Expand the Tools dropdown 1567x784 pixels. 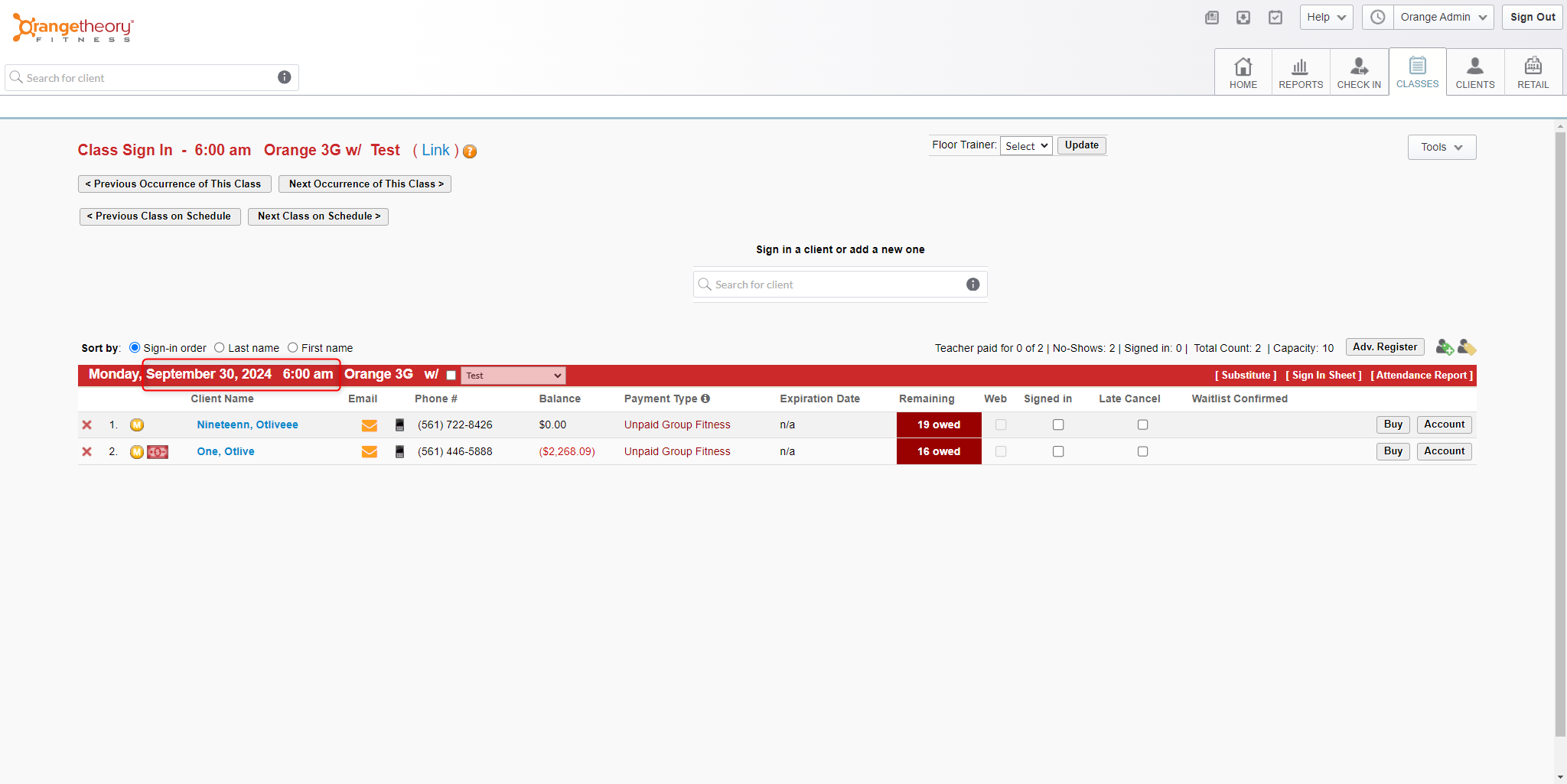click(x=1442, y=147)
